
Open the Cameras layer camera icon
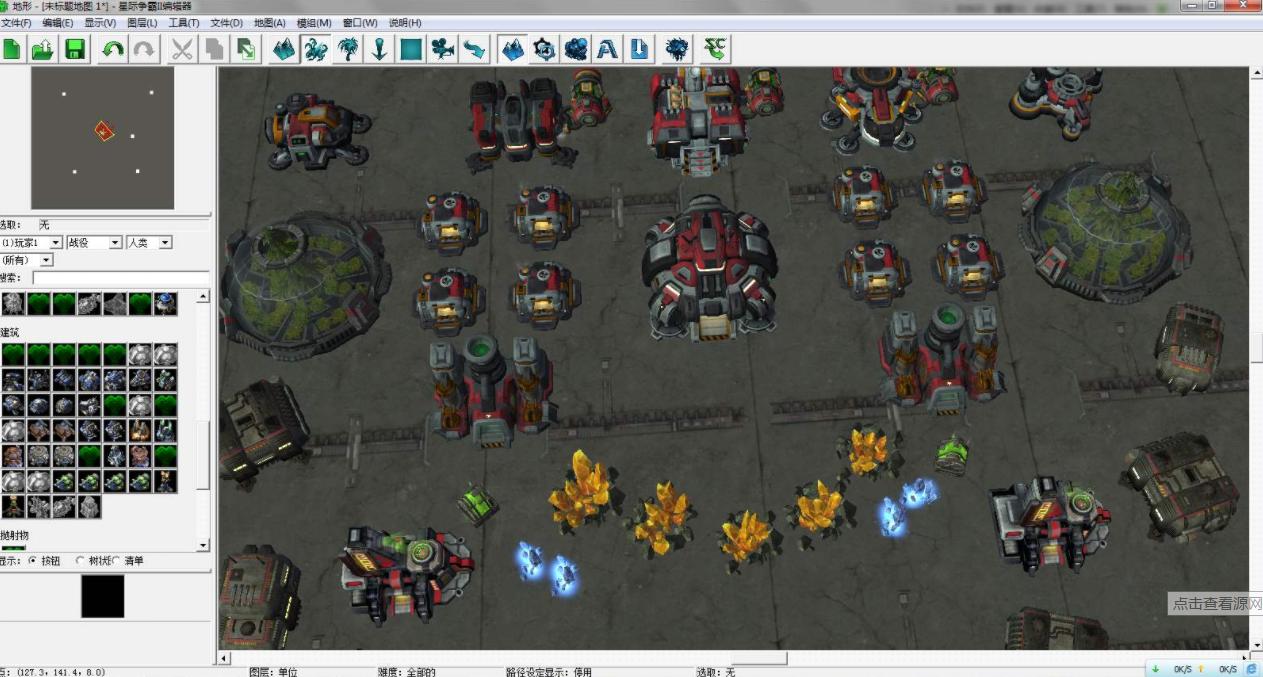(x=443, y=48)
